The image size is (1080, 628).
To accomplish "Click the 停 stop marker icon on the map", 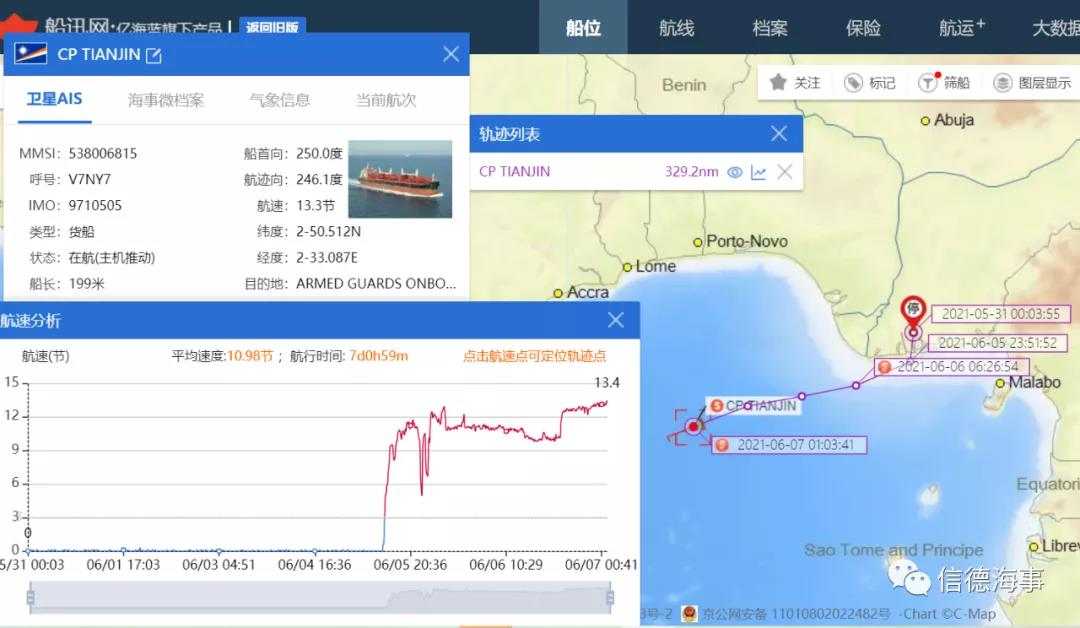I will point(913,309).
